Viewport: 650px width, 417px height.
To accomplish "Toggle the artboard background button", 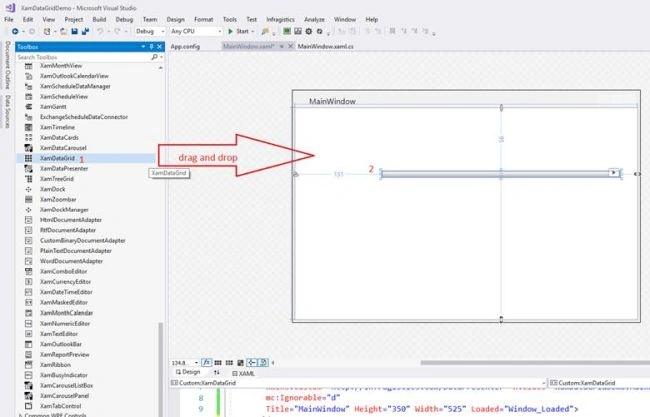I will (240, 363).
